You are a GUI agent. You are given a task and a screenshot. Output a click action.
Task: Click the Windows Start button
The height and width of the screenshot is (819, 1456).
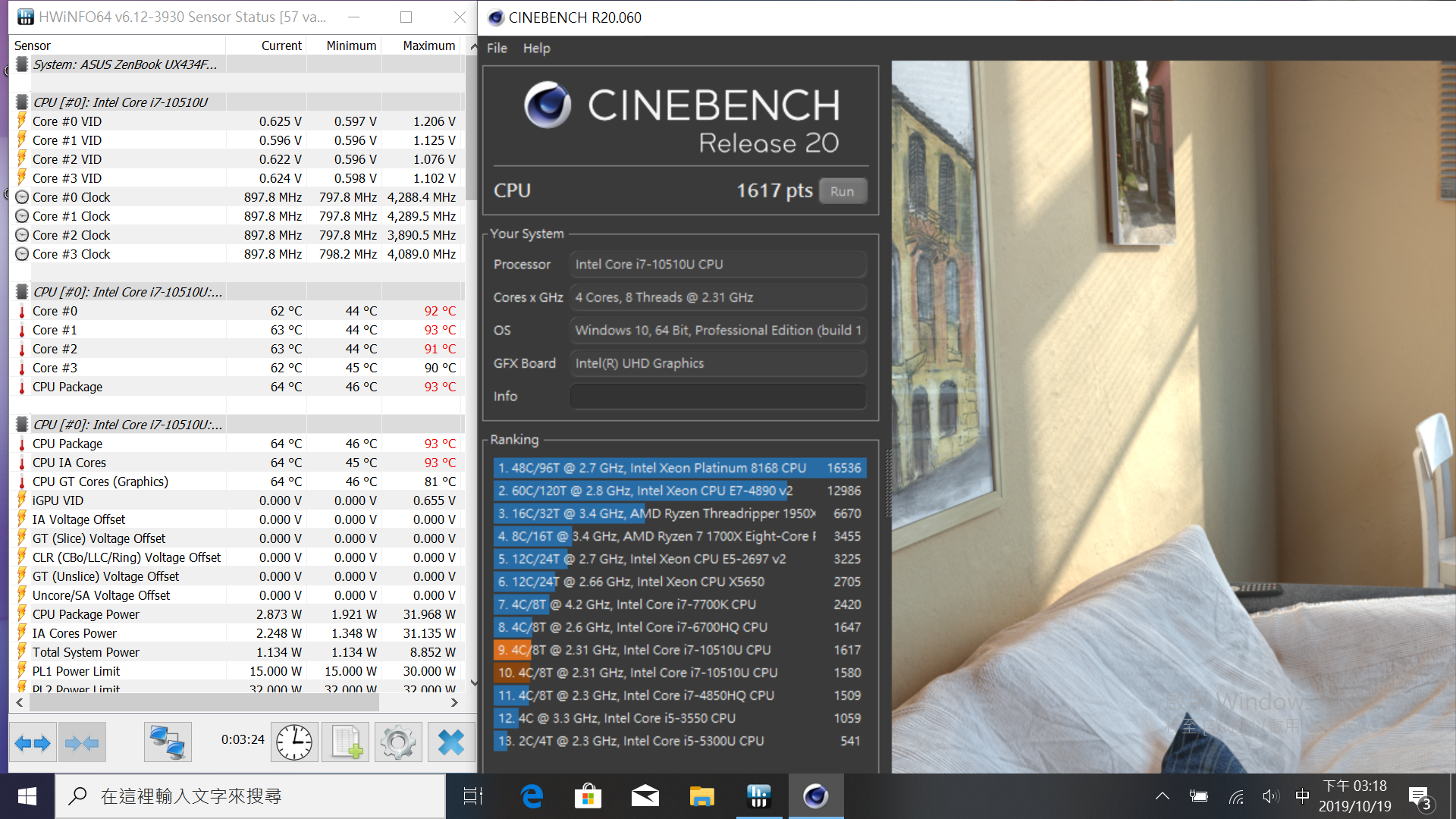[x=27, y=796]
